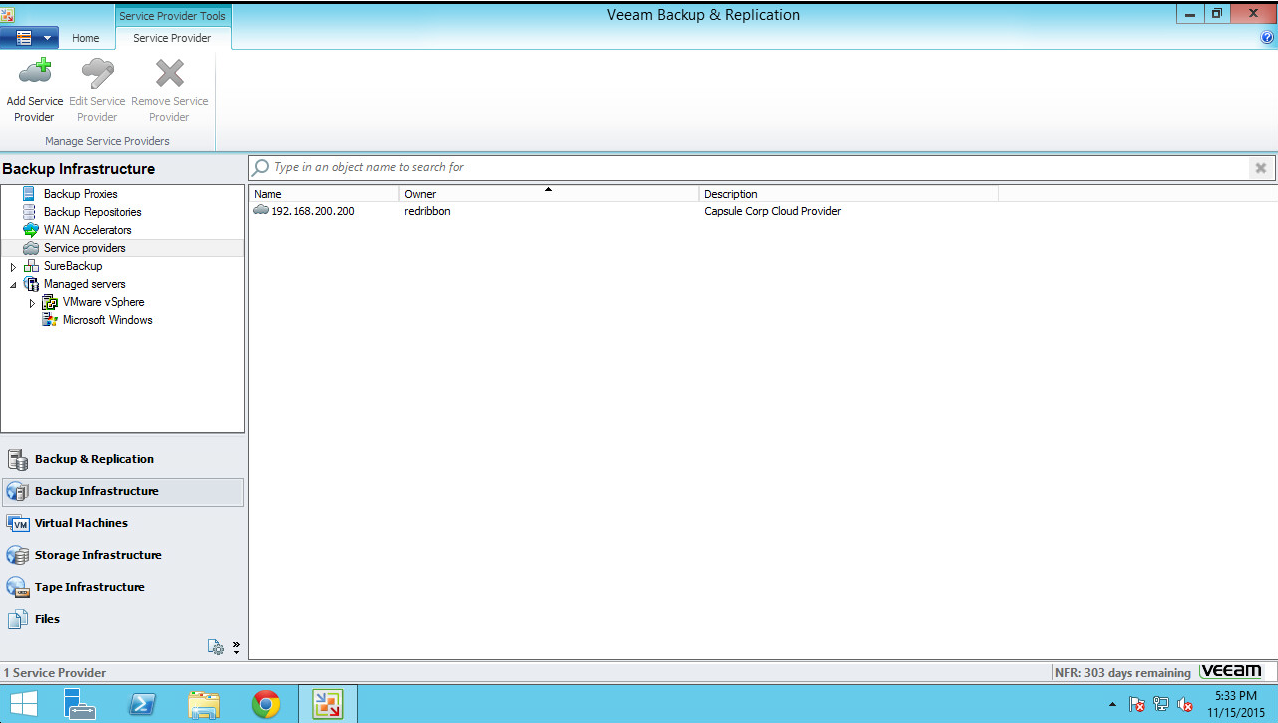
Task: Click the Veeam logo in status bar
Action: click(1231, 672)
